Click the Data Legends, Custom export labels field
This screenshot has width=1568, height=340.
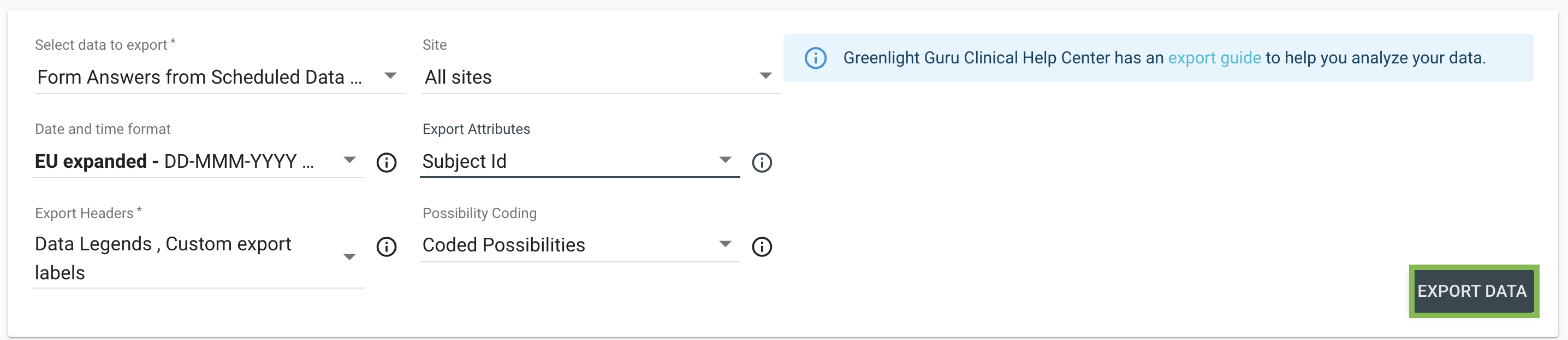coord(170,257)
